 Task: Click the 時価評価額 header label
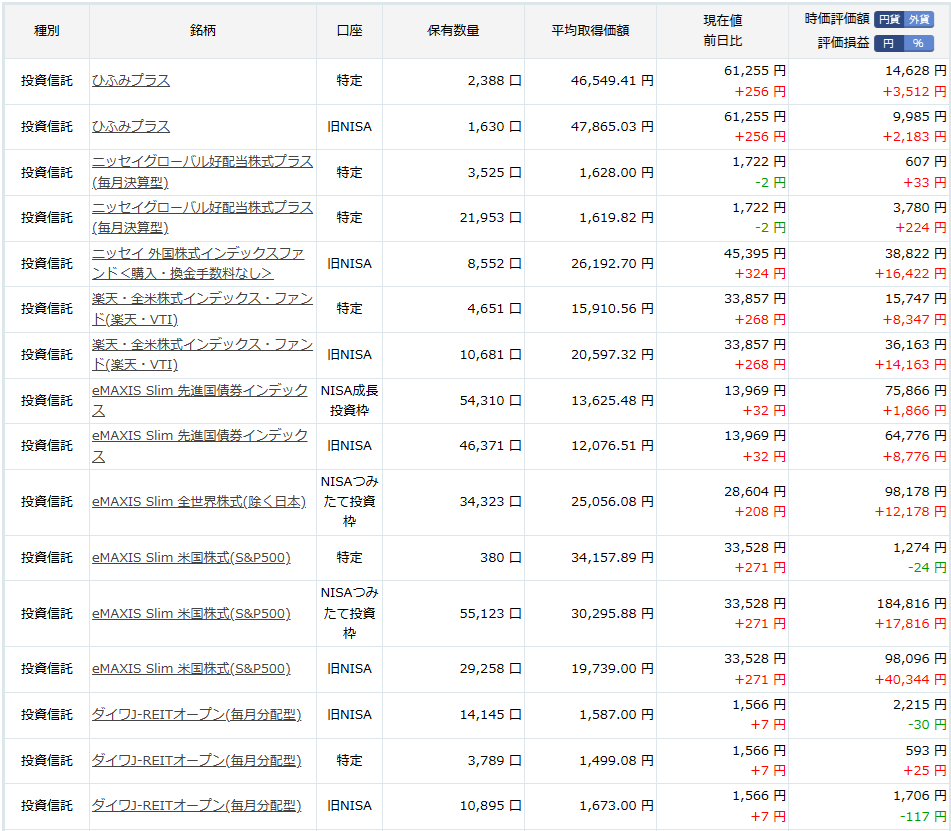(837, 19)
